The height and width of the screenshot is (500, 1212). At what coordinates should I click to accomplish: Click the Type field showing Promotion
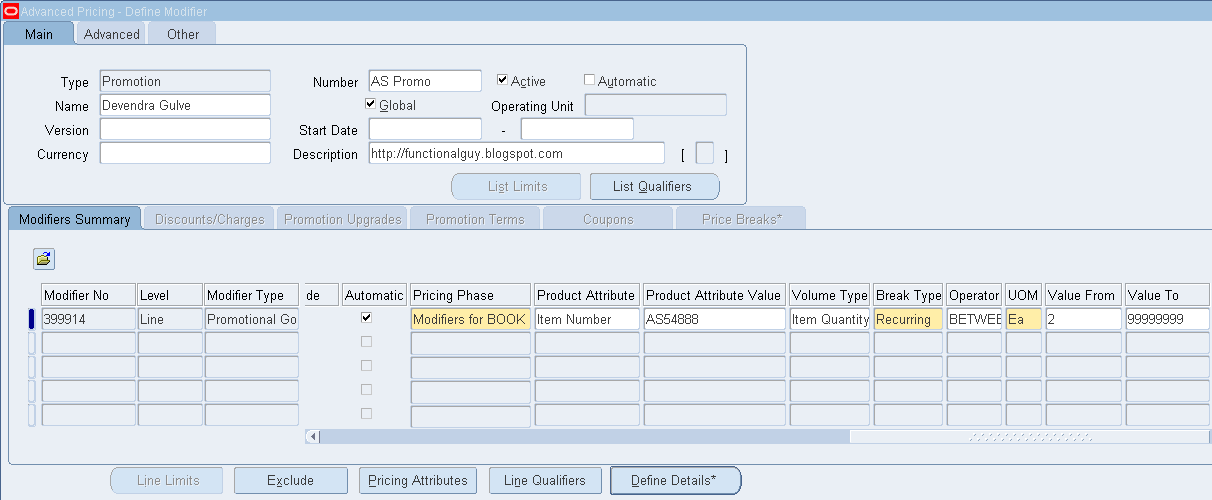click(x=185, y=82)
